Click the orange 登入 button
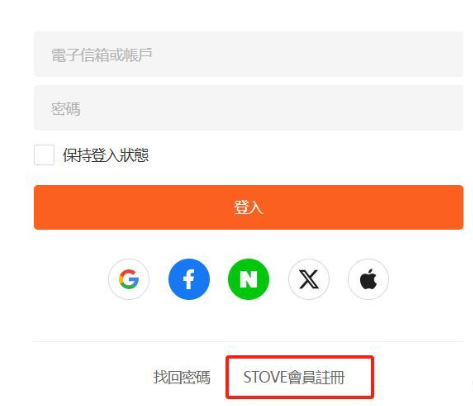 [249, 207]
